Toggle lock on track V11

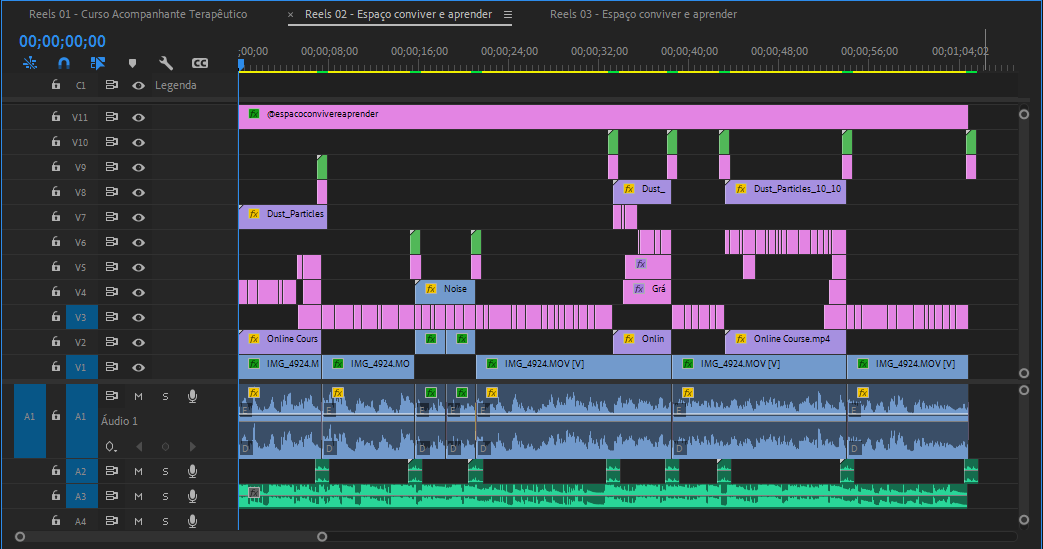(56, 116)
